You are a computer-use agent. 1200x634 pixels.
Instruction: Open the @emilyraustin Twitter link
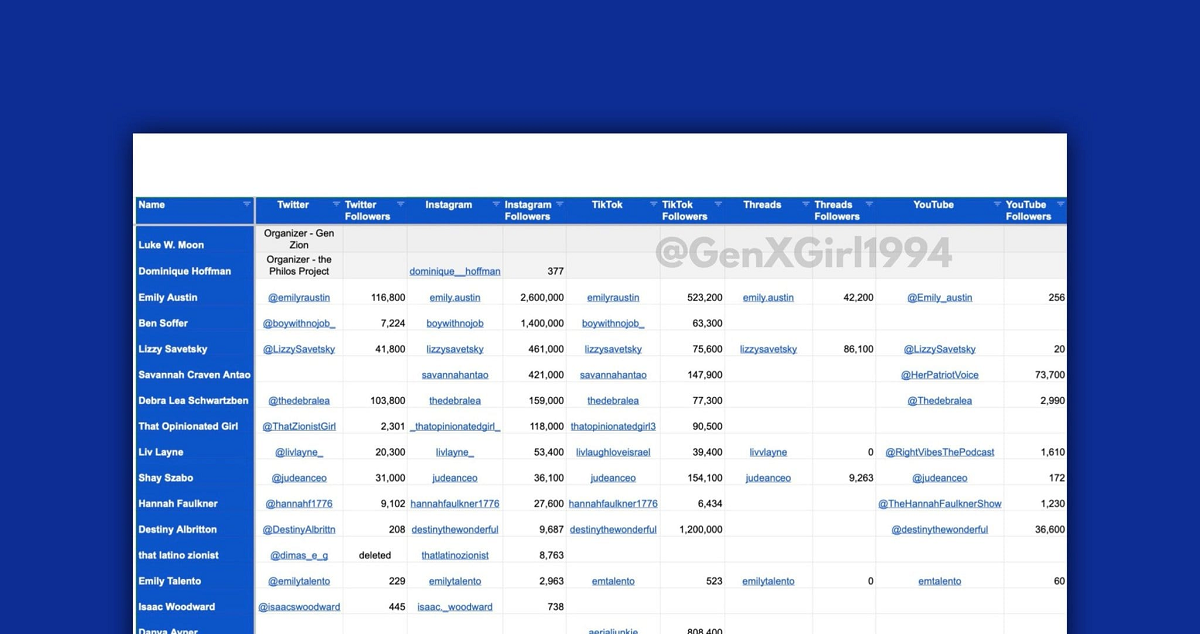point(299,298)
